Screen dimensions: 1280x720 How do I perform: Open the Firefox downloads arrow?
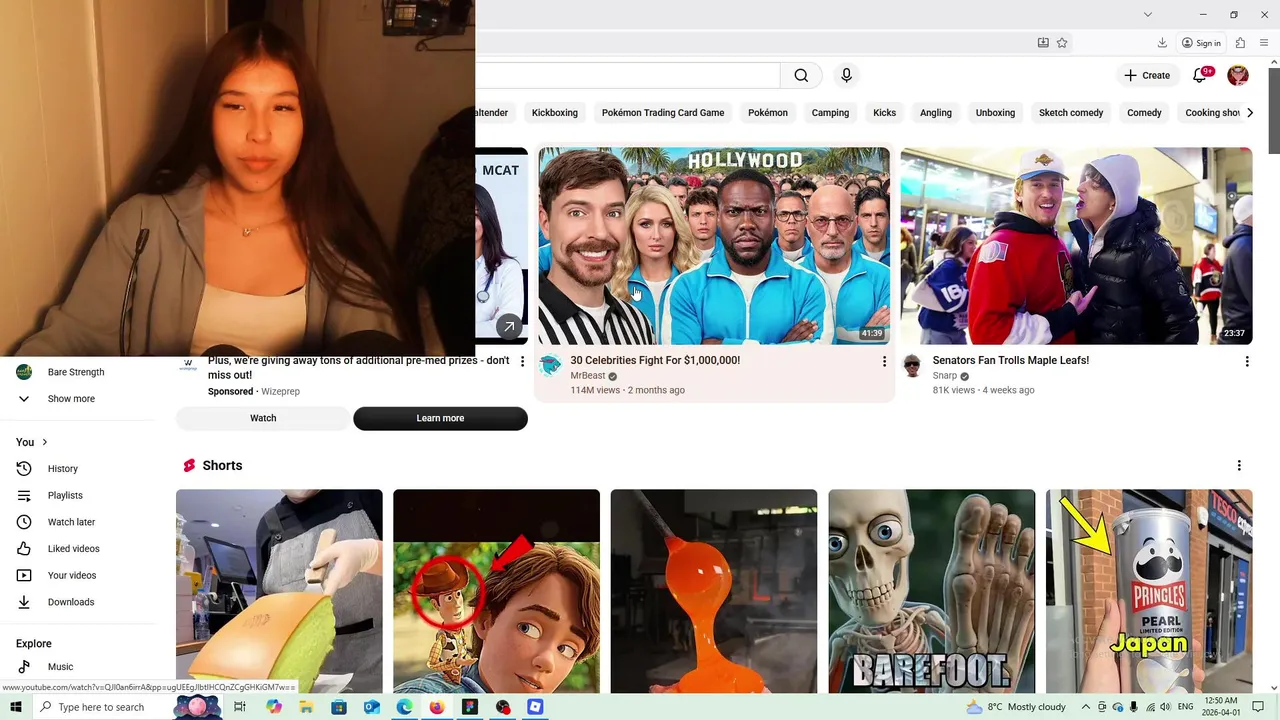pos(1162,43)
